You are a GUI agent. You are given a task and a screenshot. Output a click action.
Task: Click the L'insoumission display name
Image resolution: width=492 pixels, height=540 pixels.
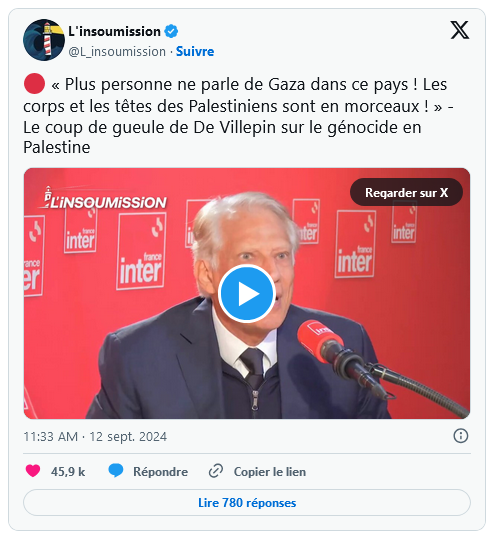114,31
